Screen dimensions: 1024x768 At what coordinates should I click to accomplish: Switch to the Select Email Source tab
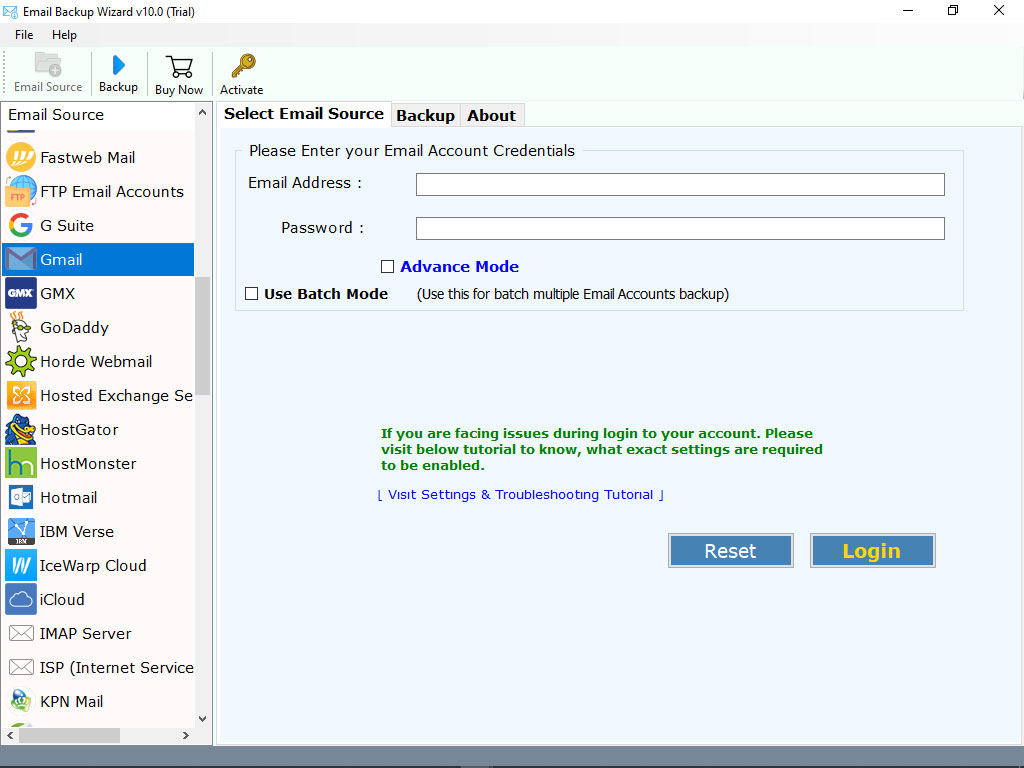[x=304, y=114]
